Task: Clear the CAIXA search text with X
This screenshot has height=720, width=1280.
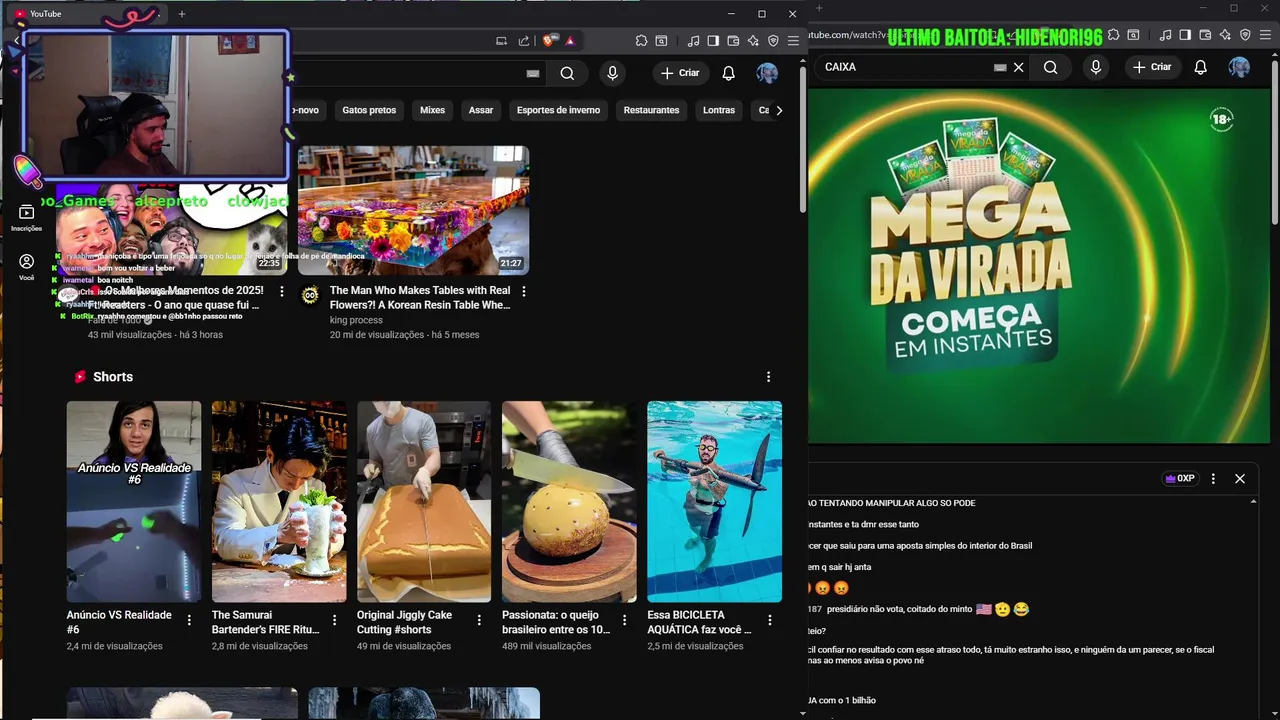Action: 1018,67
